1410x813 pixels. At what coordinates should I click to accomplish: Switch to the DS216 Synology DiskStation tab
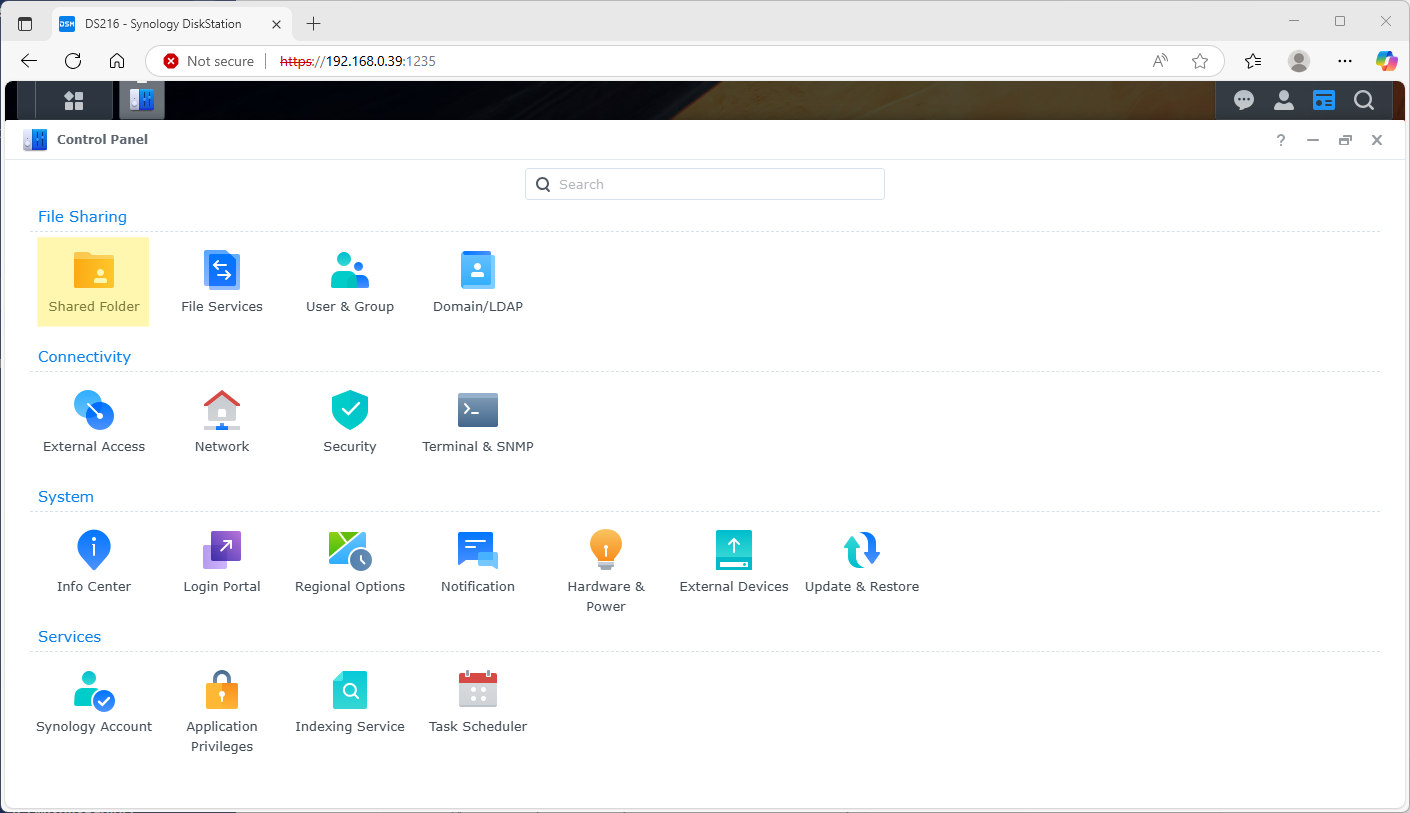click(x=160, y=23)
